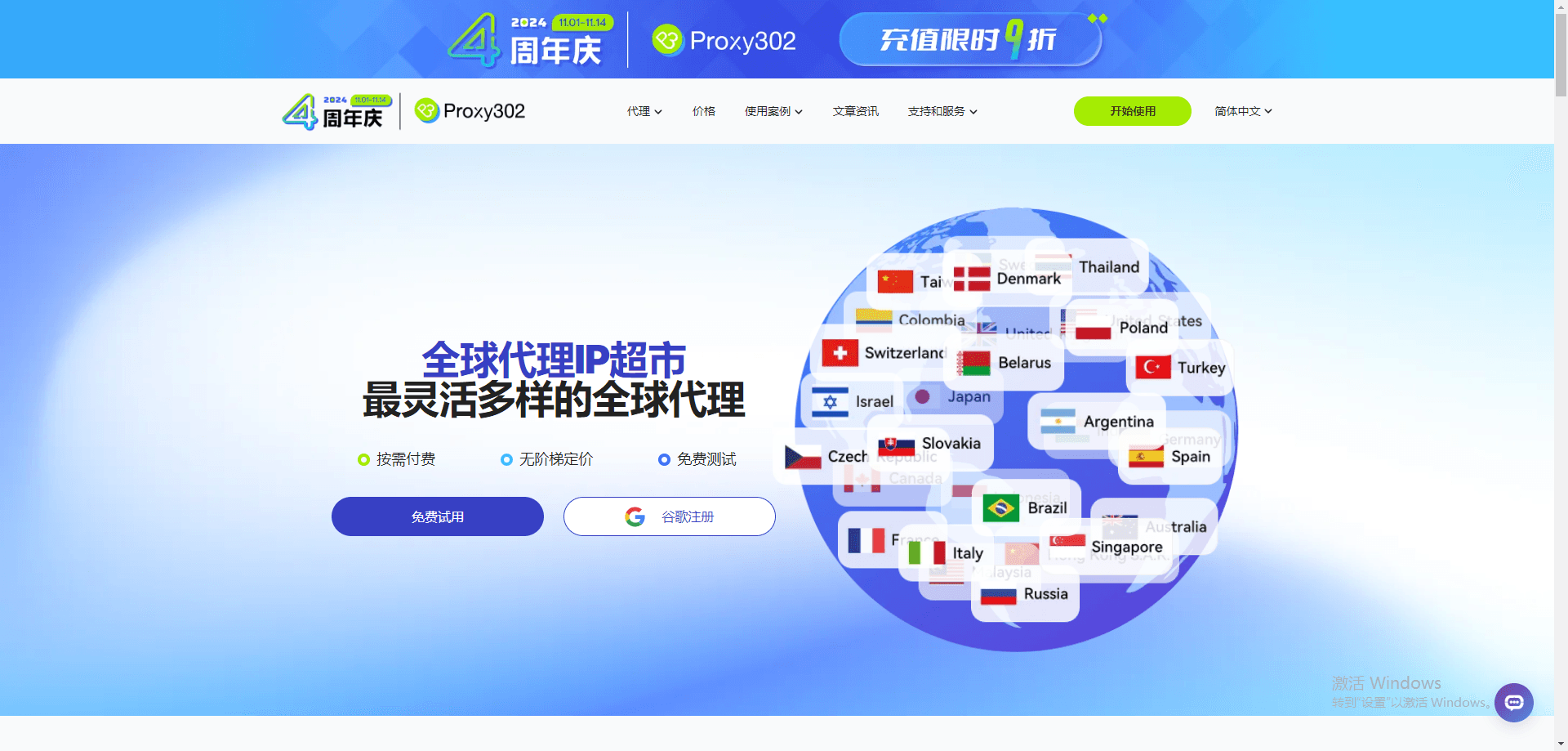The image size is (1568, 751).
Task: Click the scrollbar up arrow
Action: click(x=1561, y=7)
